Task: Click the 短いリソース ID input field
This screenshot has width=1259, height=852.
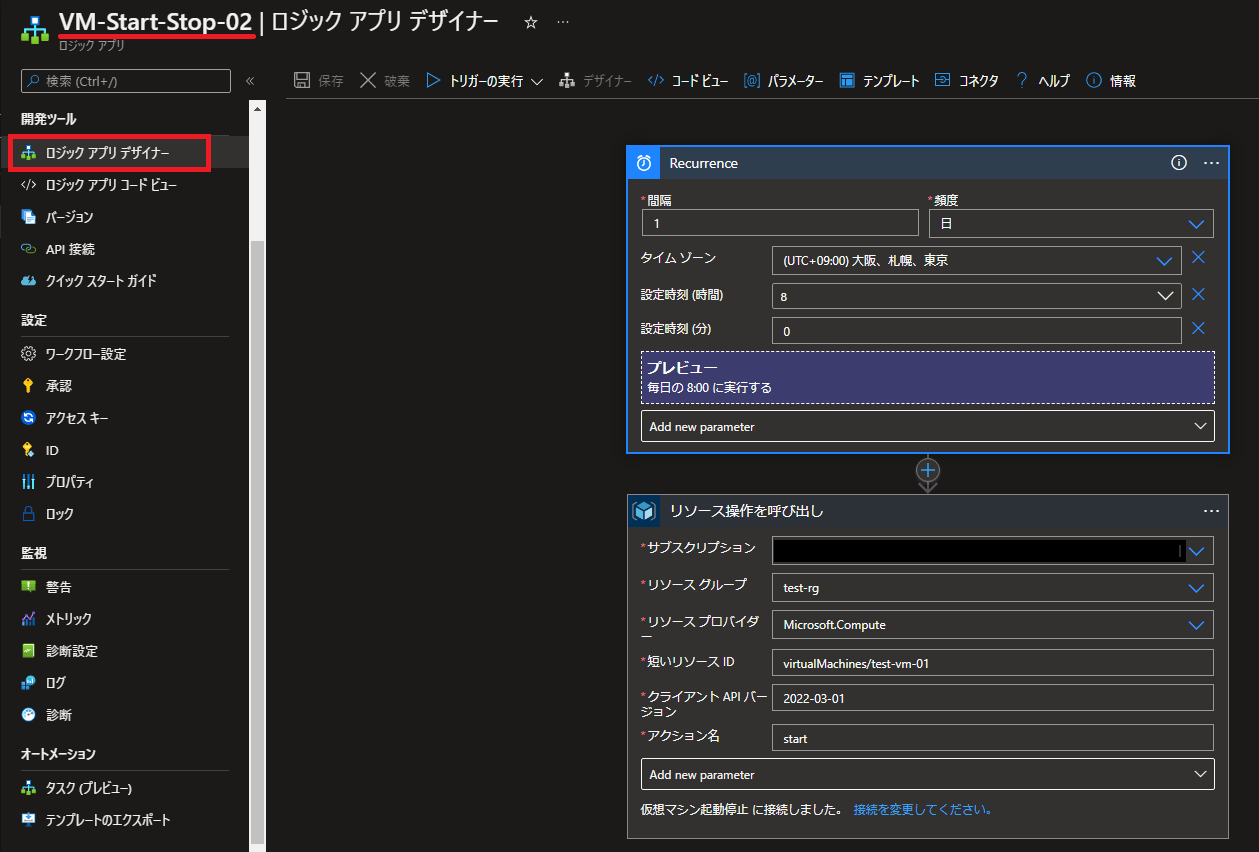Action: (x=993, y=663)
